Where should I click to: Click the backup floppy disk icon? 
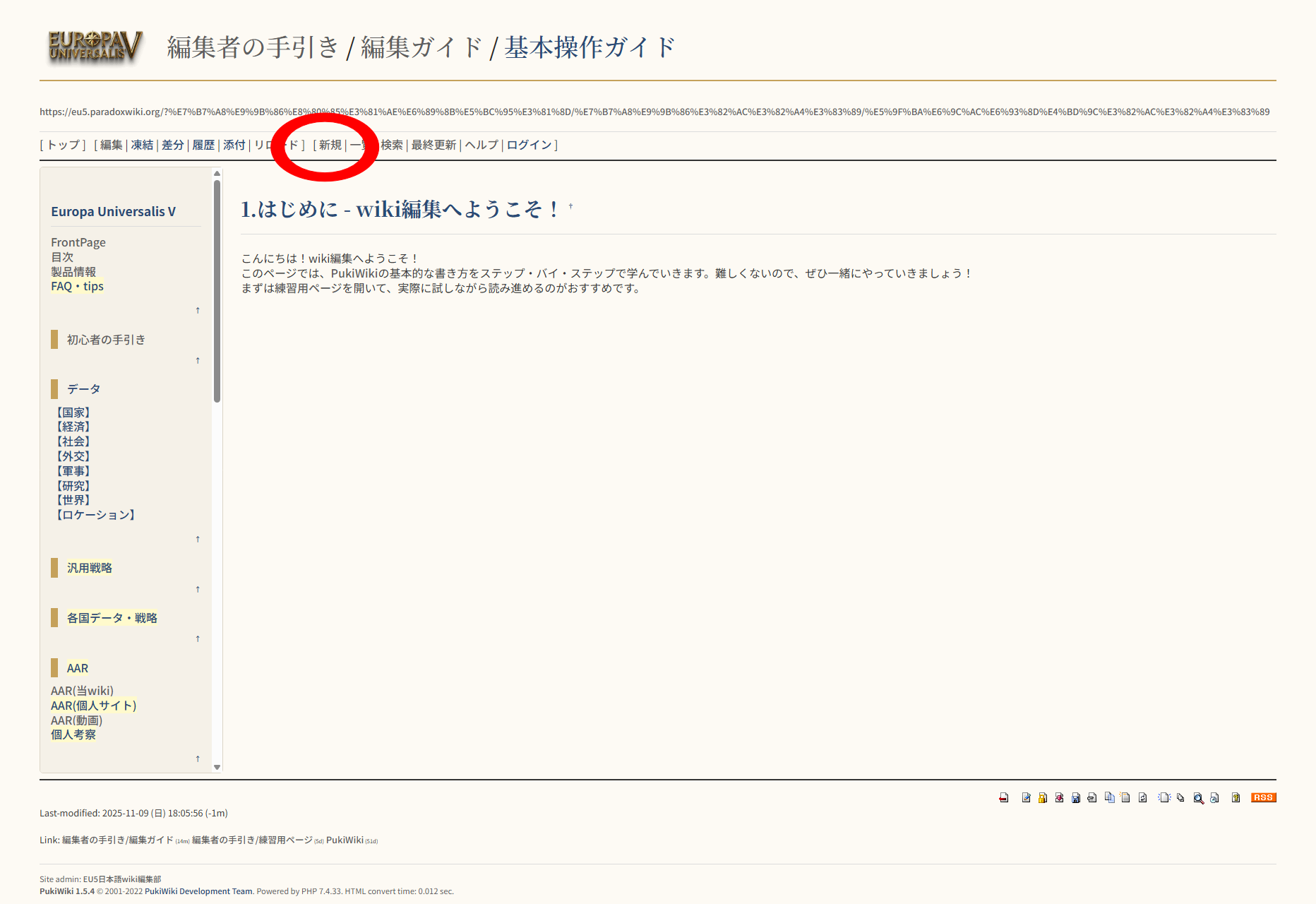pyautogui.click(x=1075, y=798)
